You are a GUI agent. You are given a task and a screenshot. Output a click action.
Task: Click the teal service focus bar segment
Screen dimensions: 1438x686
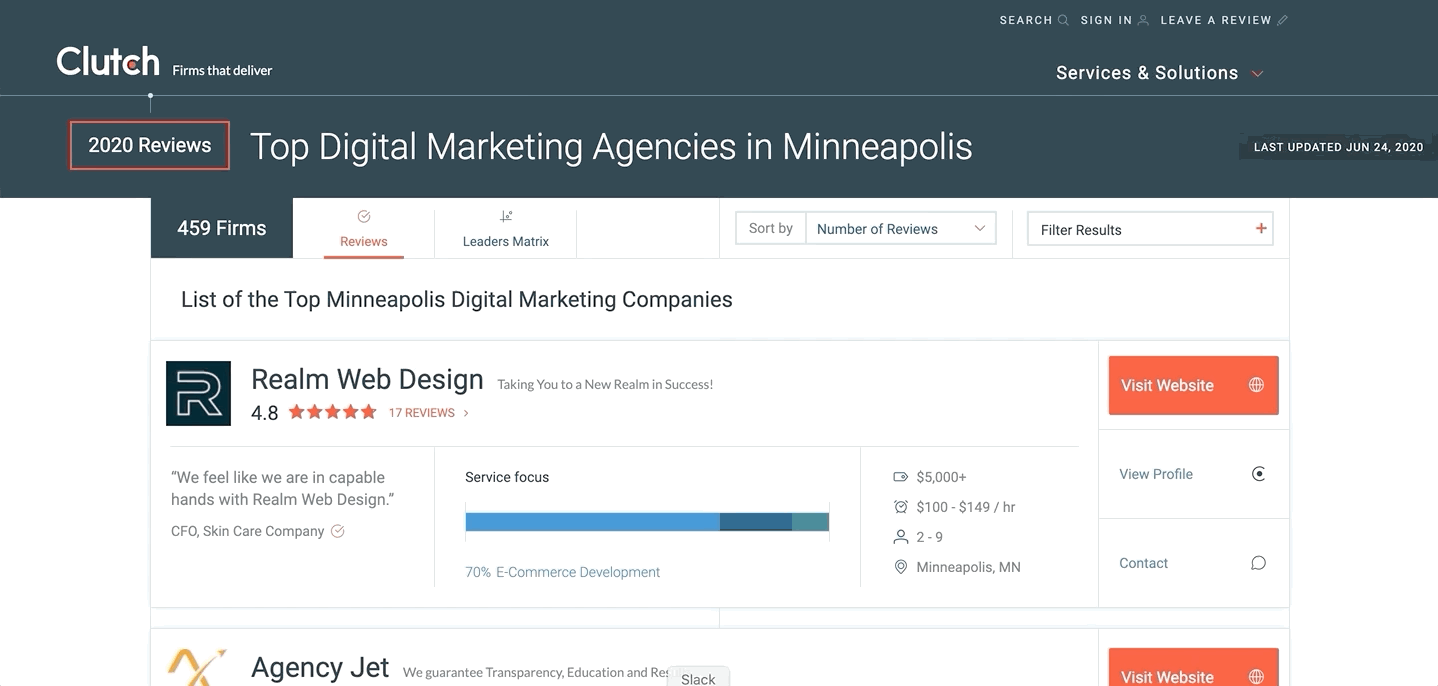810,521
